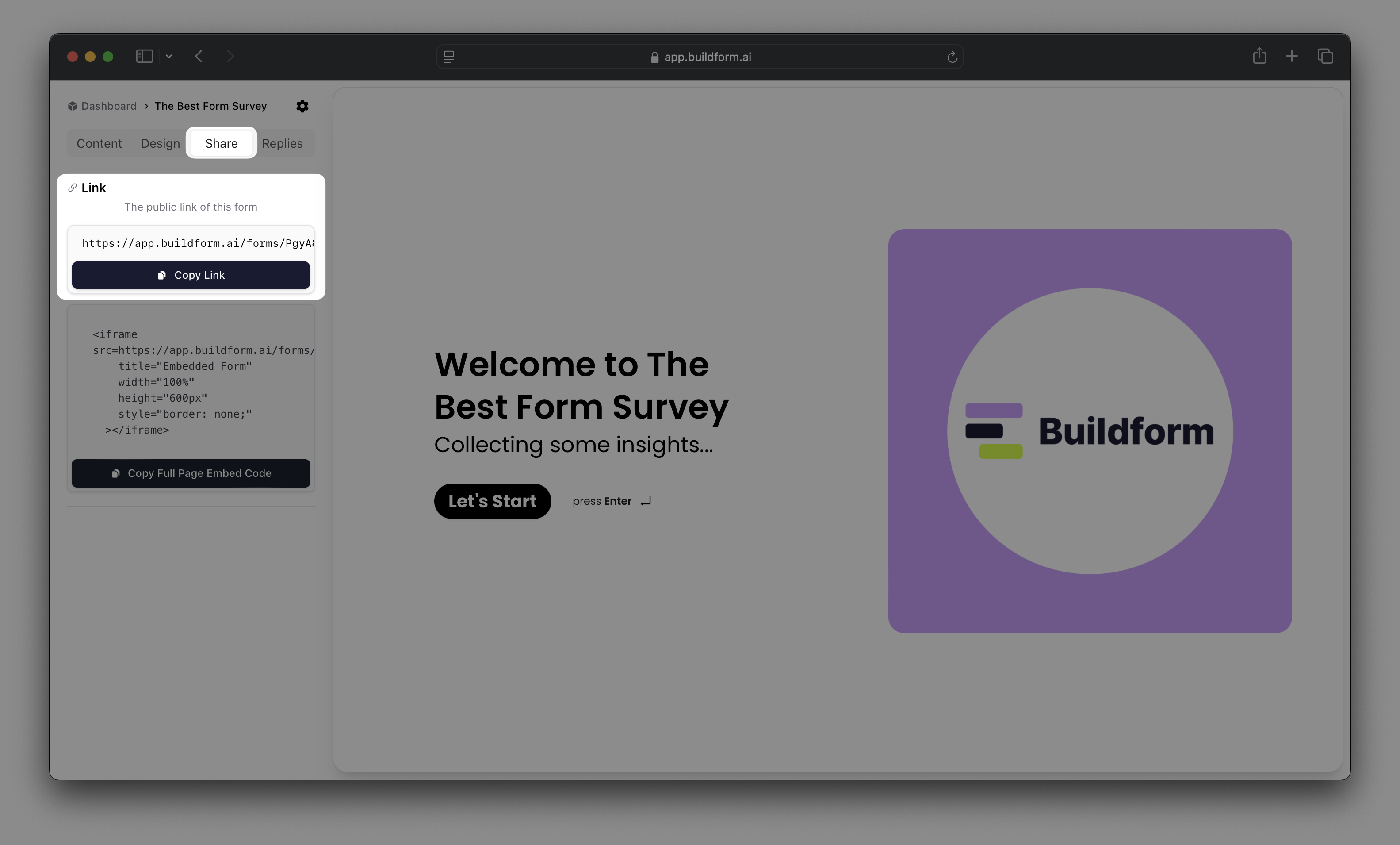Go back with Safari back arrow

[x=199, y=56]
